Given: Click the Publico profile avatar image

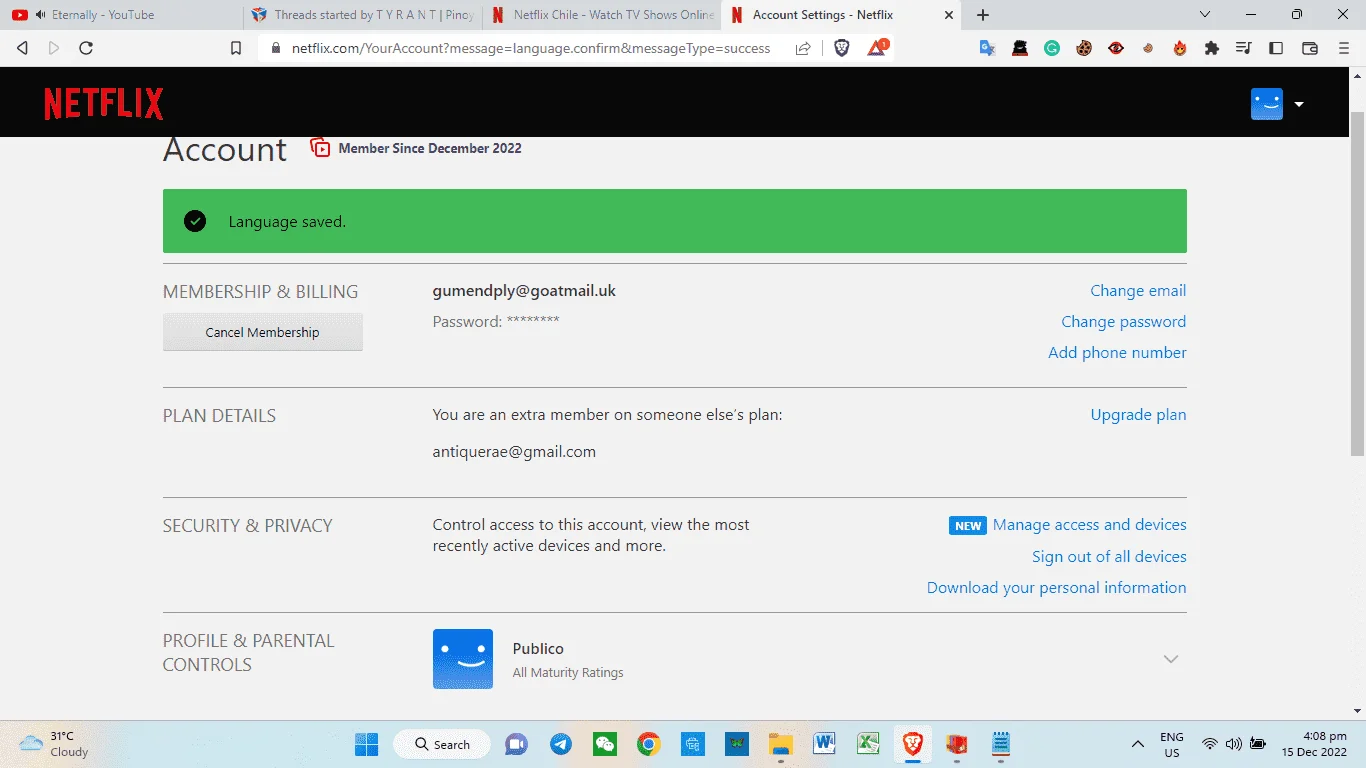Looking at the screenshot, I should coord(463,659).
